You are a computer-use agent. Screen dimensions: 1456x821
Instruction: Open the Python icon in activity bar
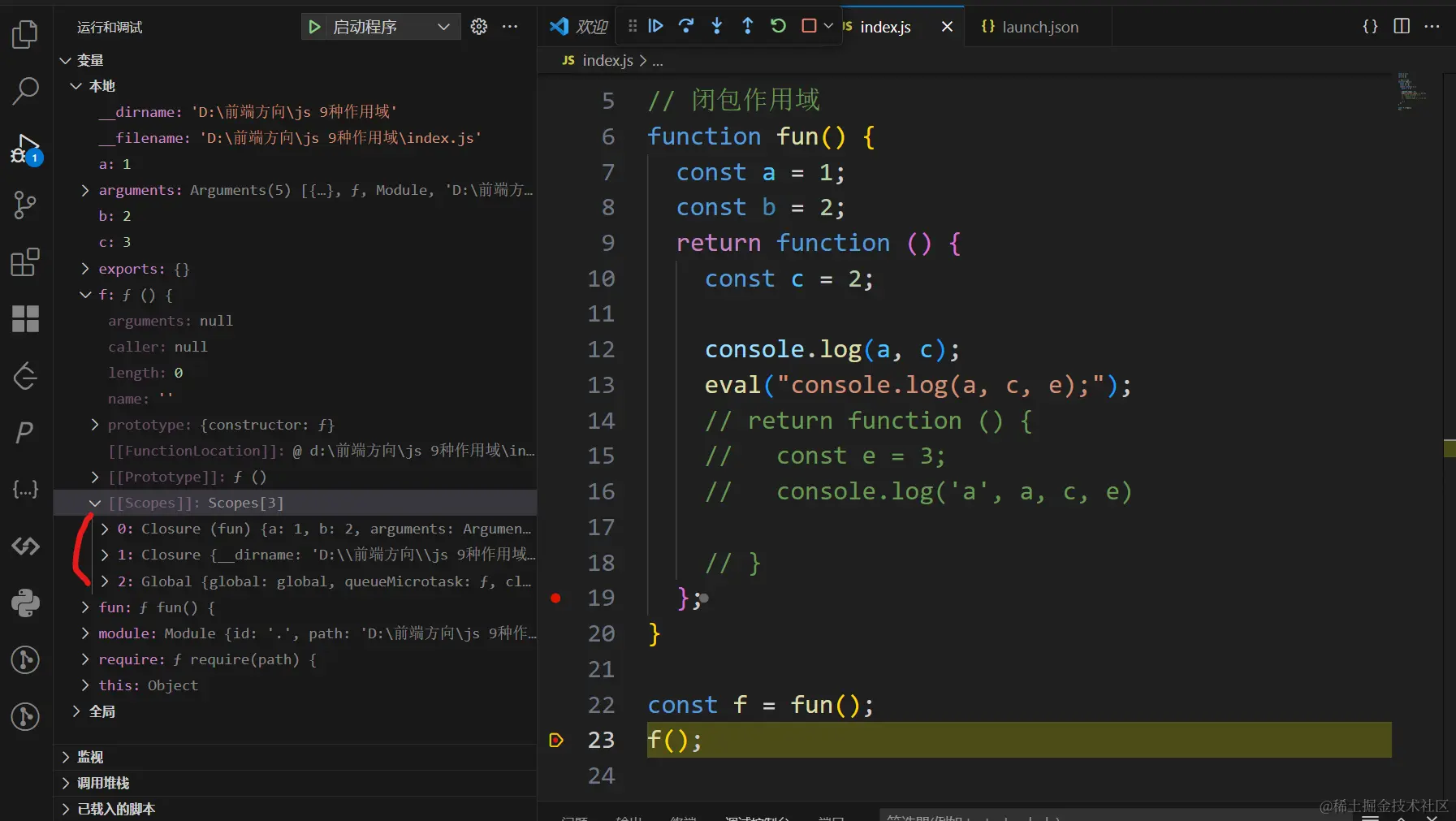25,603
